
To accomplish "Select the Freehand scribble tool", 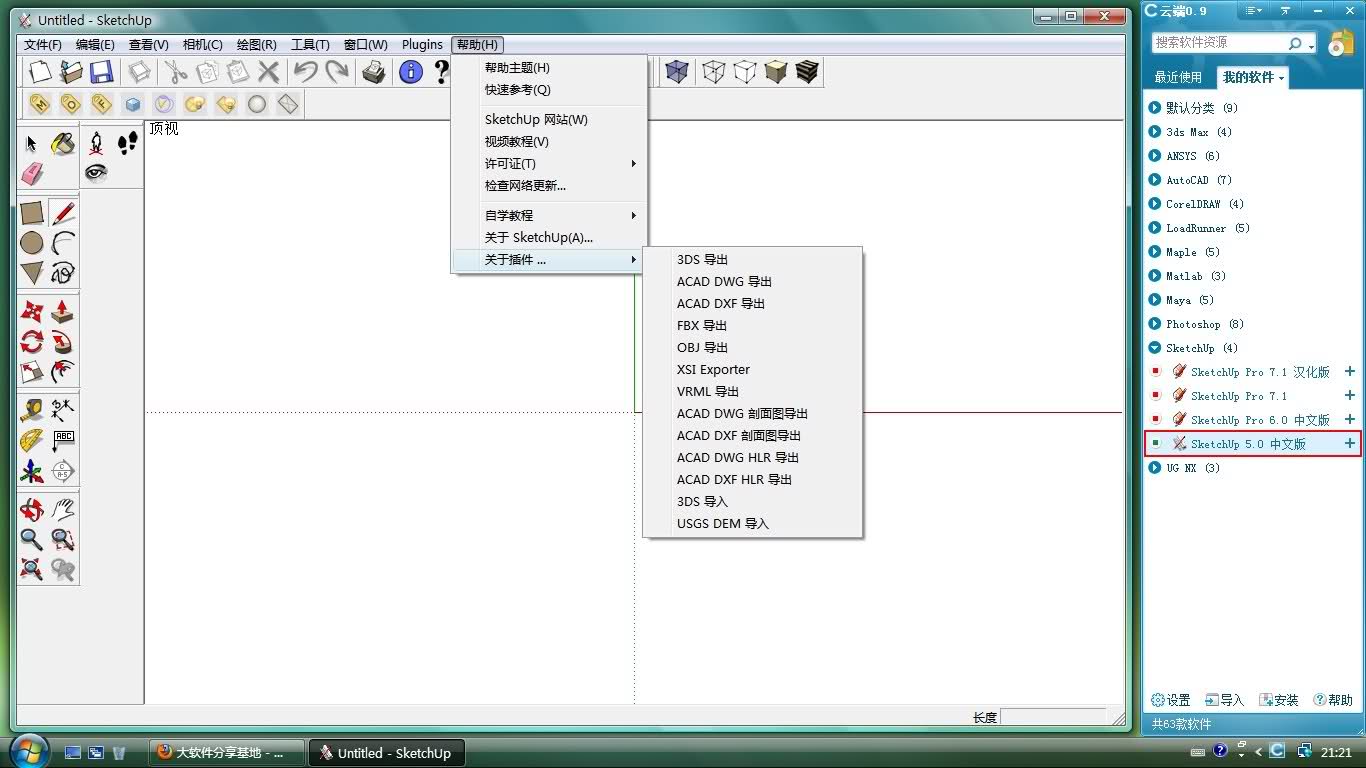I will coord(63,272).
